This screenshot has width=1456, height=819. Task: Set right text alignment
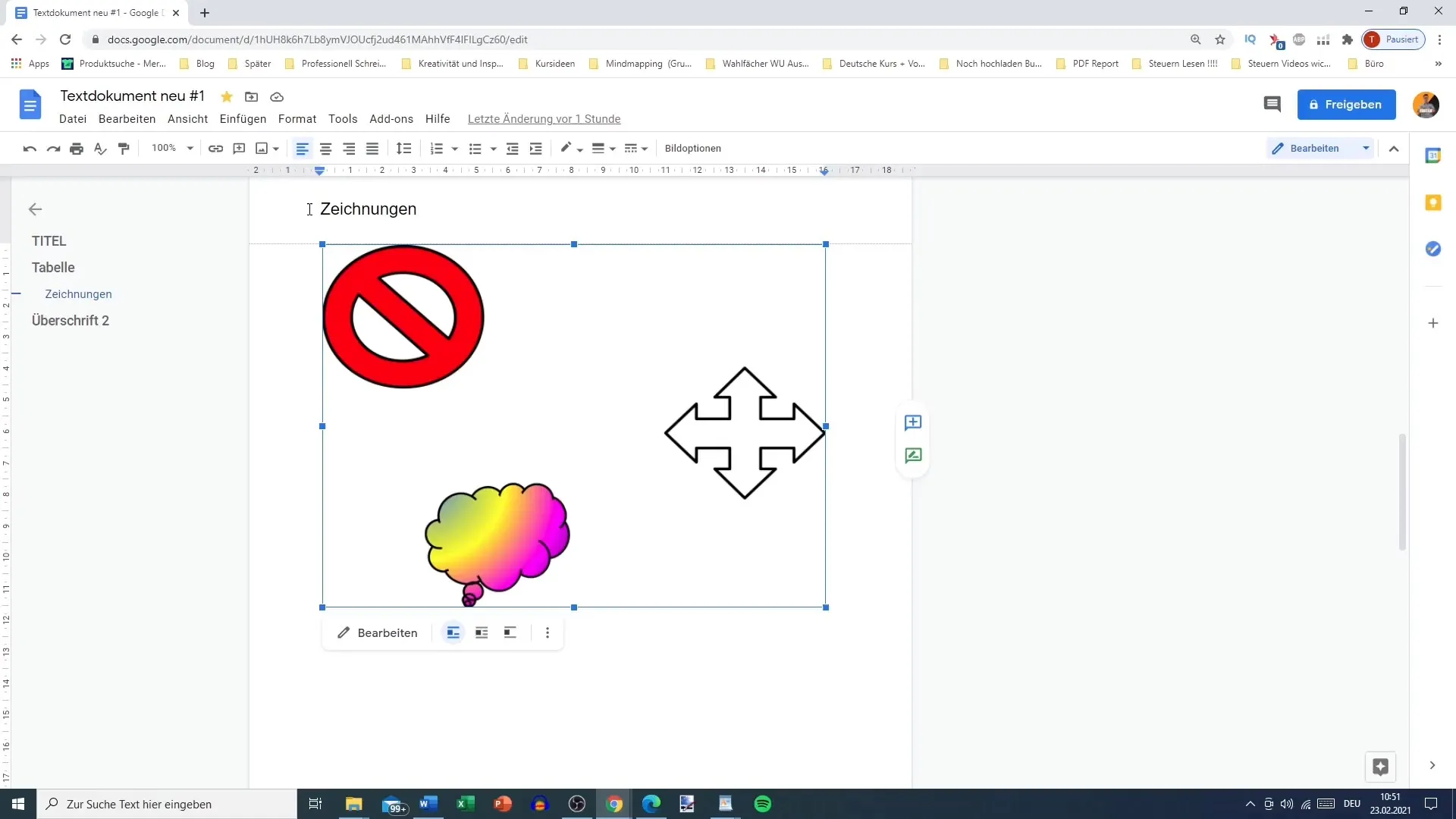tap(349, 149)
